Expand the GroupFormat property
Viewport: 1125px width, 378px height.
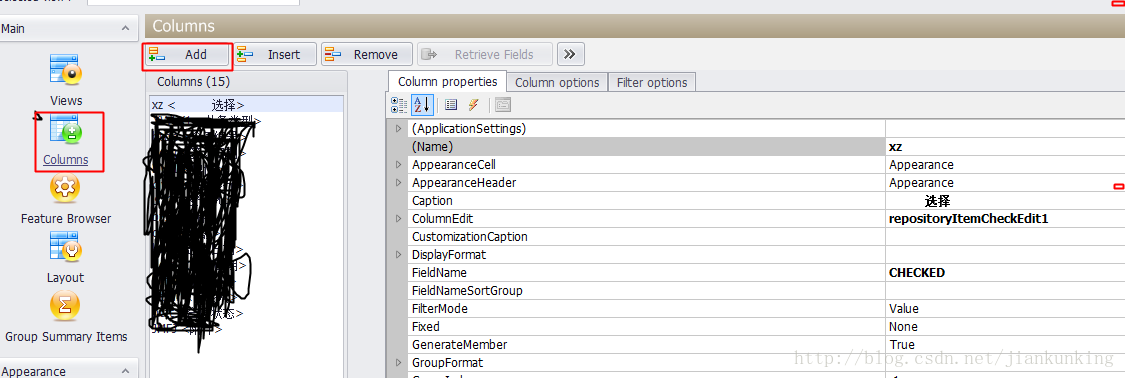399,362
